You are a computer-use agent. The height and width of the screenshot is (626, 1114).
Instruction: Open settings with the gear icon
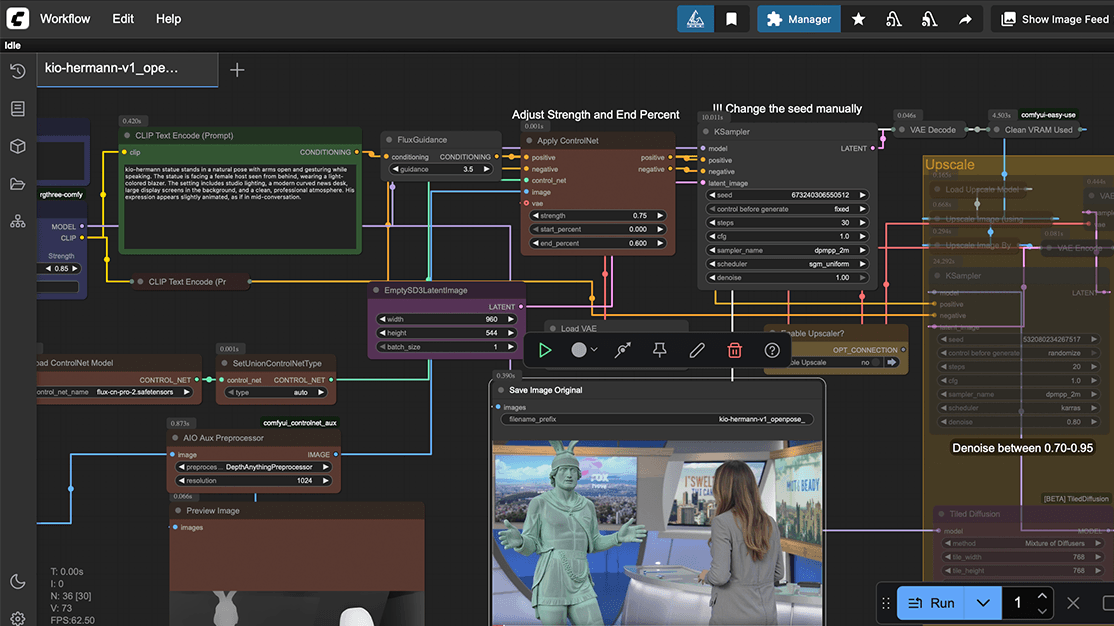[18, 617]
